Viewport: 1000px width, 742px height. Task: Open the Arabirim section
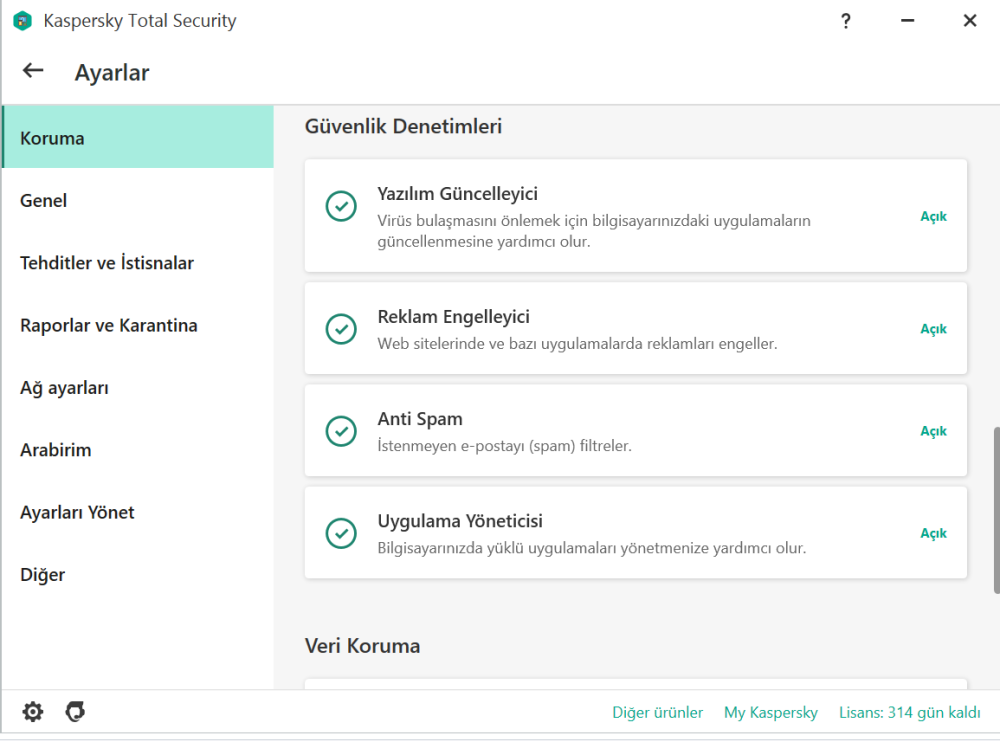[x=138, y=450]
